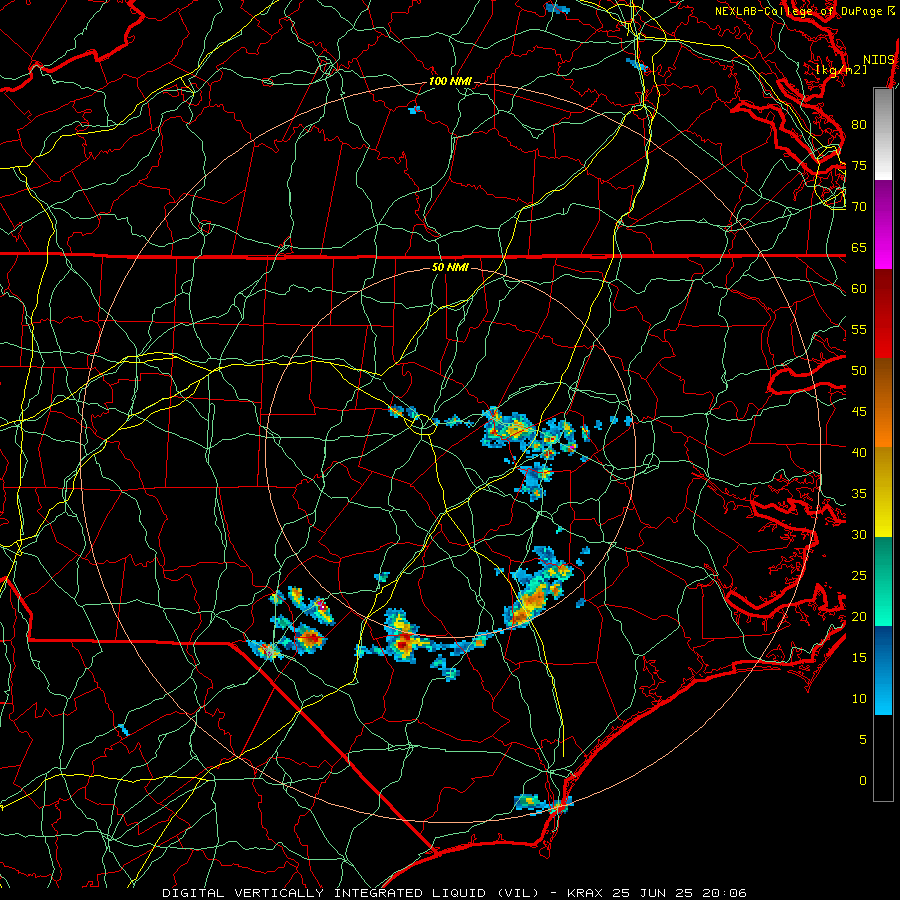Click the 60 value on the color scale
Viewport: 900px width, 900px height.
859,289
